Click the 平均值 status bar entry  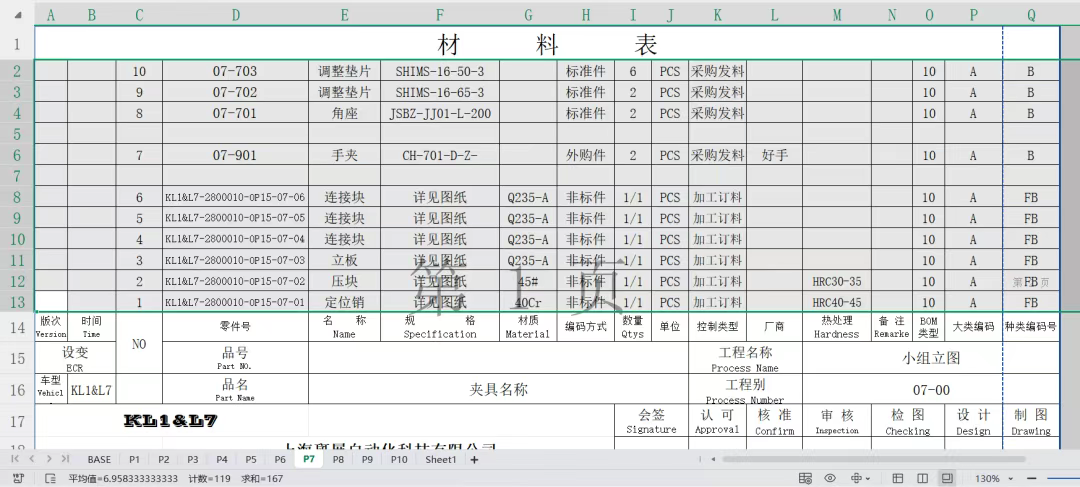tap(123, 478)
